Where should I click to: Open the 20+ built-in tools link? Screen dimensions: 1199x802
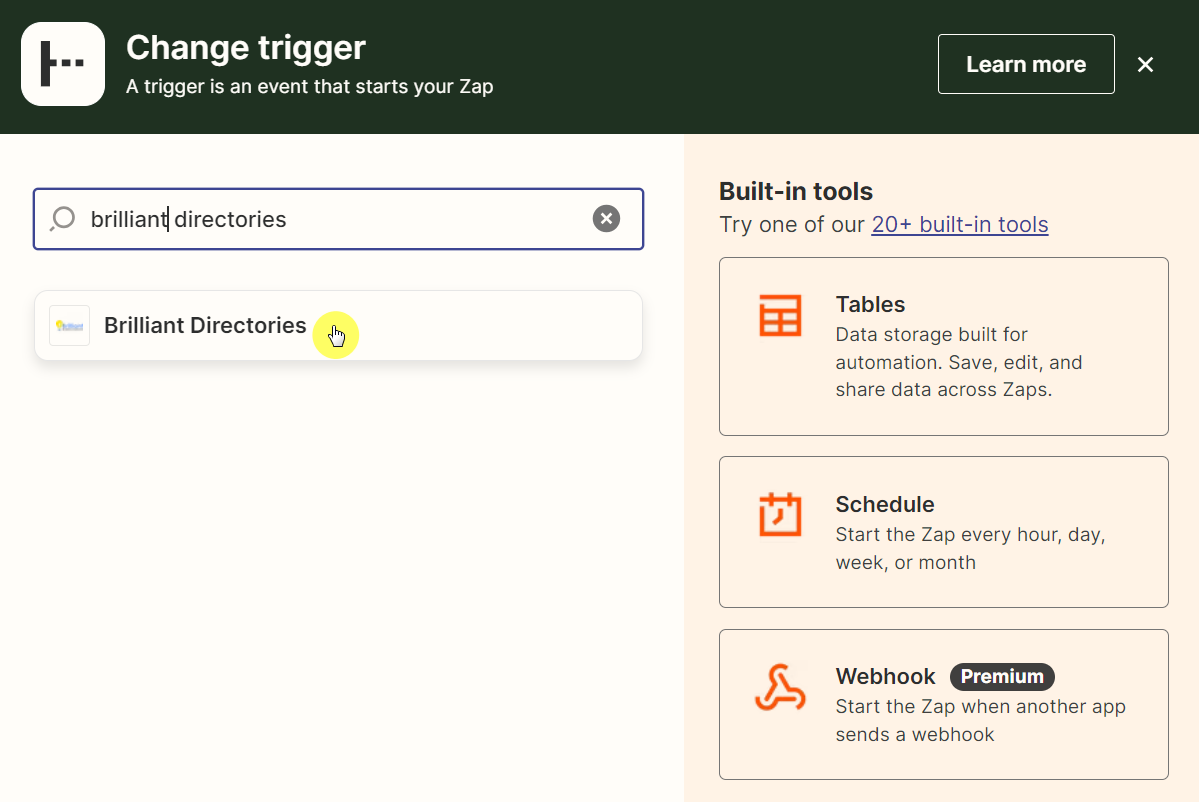tap(960, 225)
